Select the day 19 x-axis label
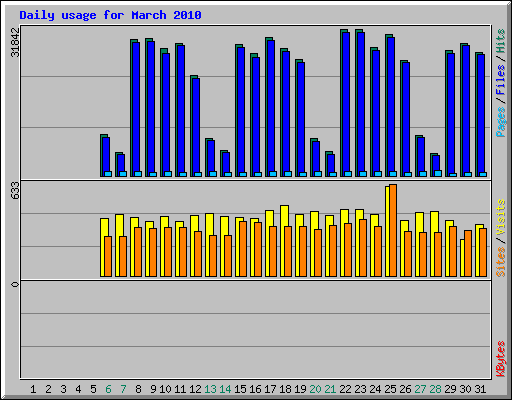 (300, 389)
